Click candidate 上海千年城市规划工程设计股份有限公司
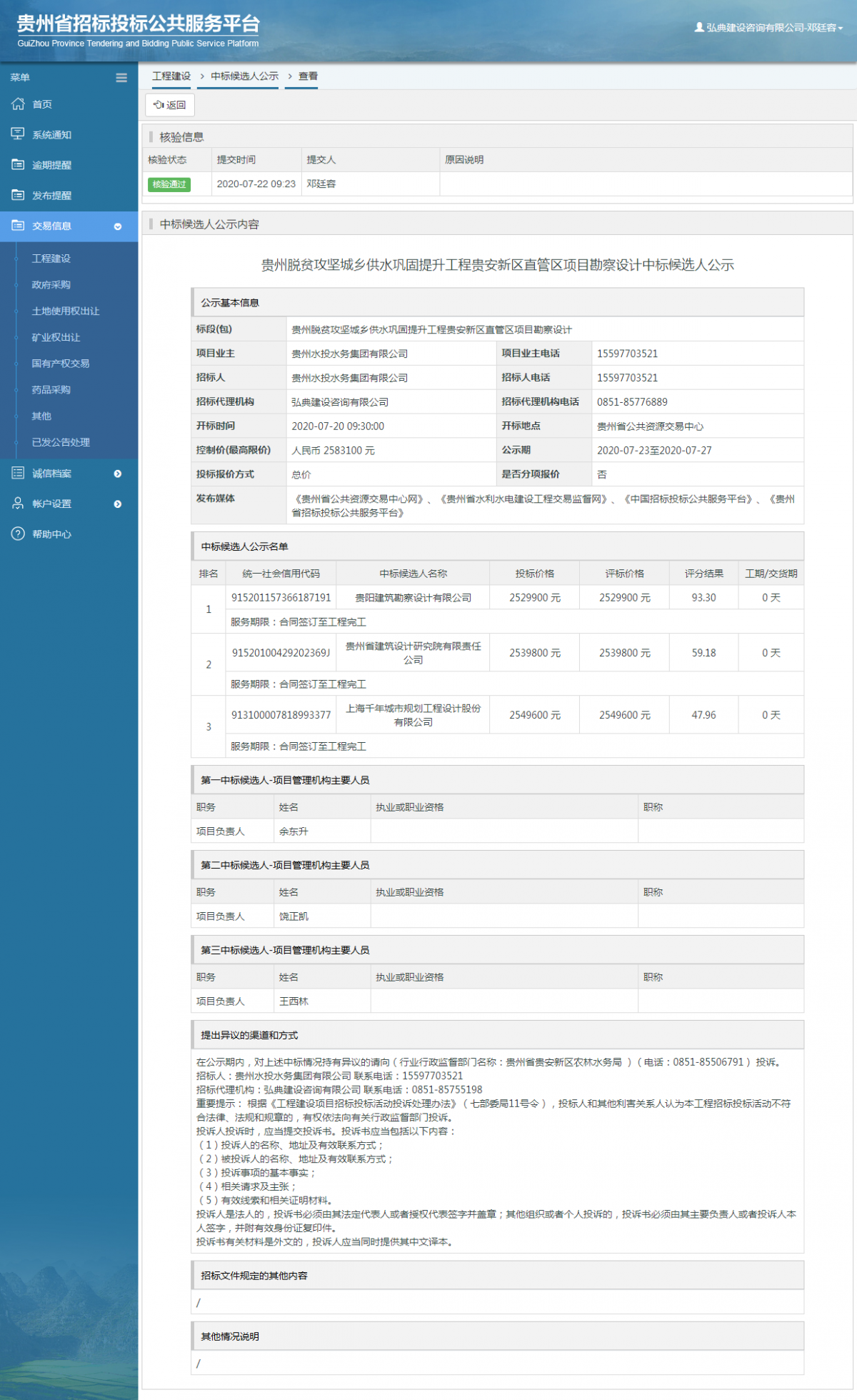 click(x=414, y=715)
